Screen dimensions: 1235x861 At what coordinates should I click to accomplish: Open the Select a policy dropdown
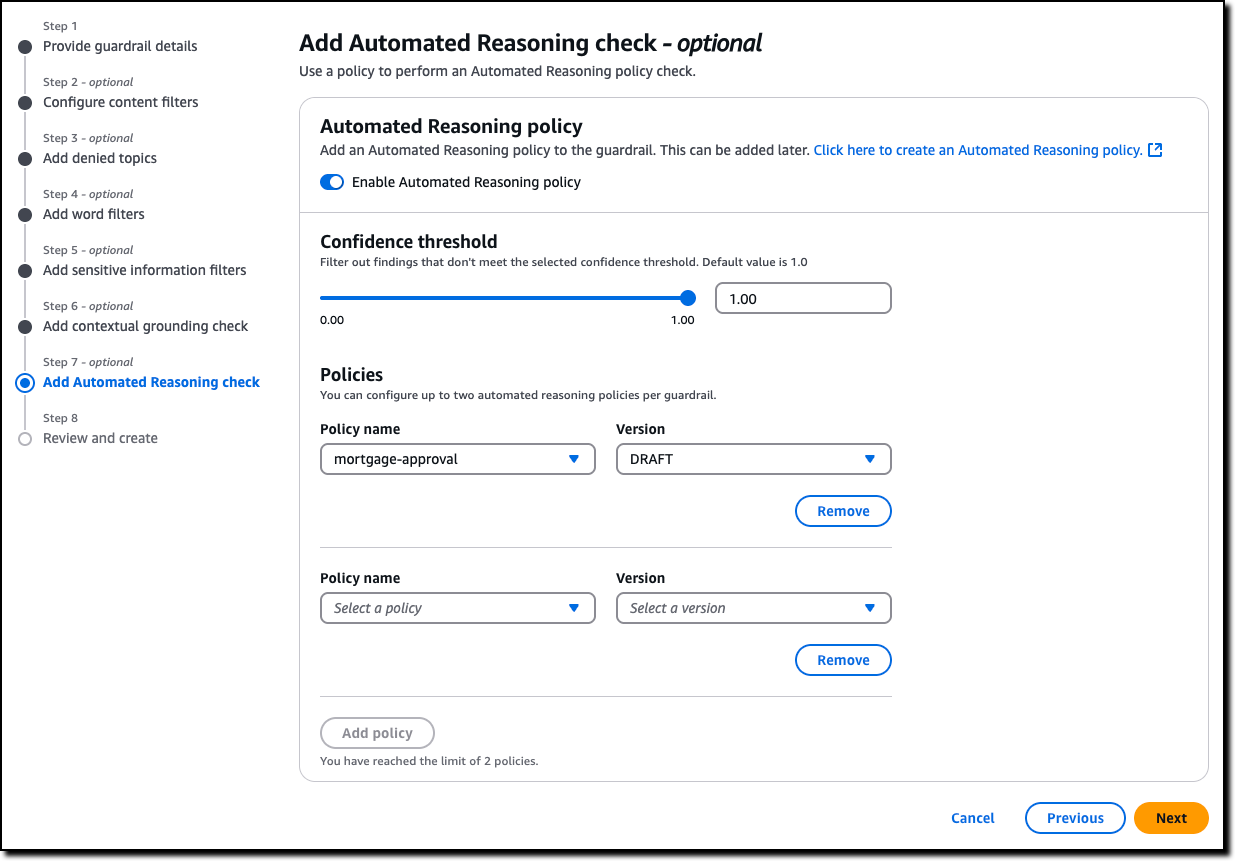(x=458, y=608)
